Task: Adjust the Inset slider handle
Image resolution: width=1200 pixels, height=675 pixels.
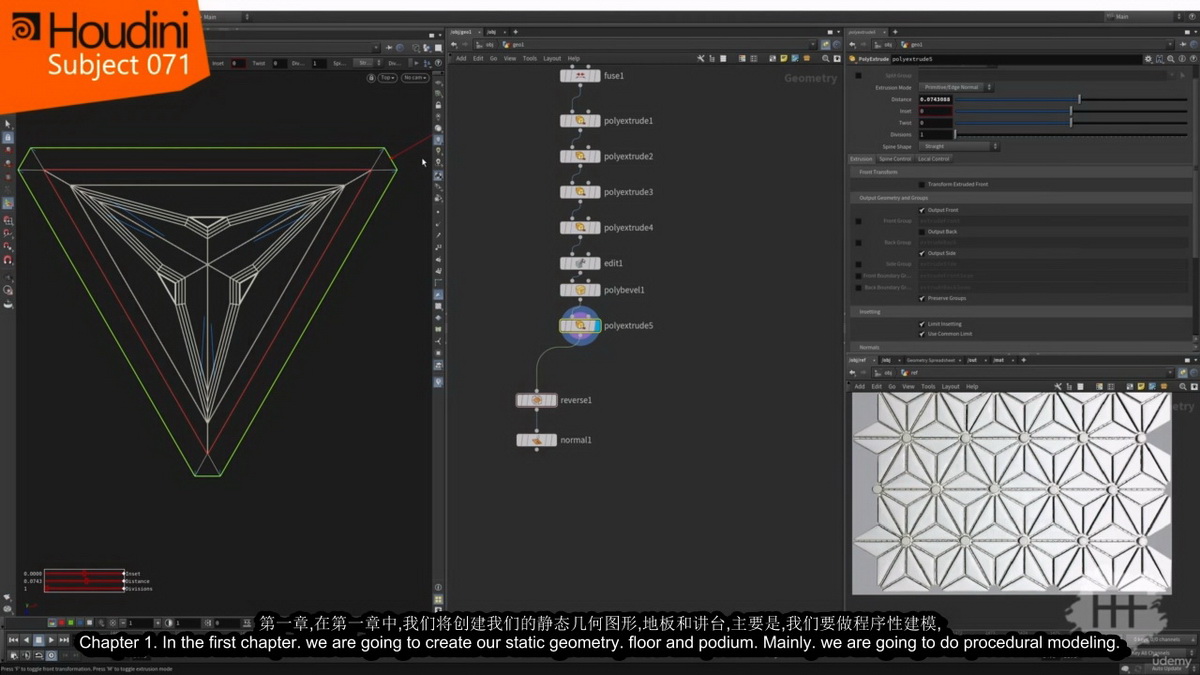Action: point(1071,111)
